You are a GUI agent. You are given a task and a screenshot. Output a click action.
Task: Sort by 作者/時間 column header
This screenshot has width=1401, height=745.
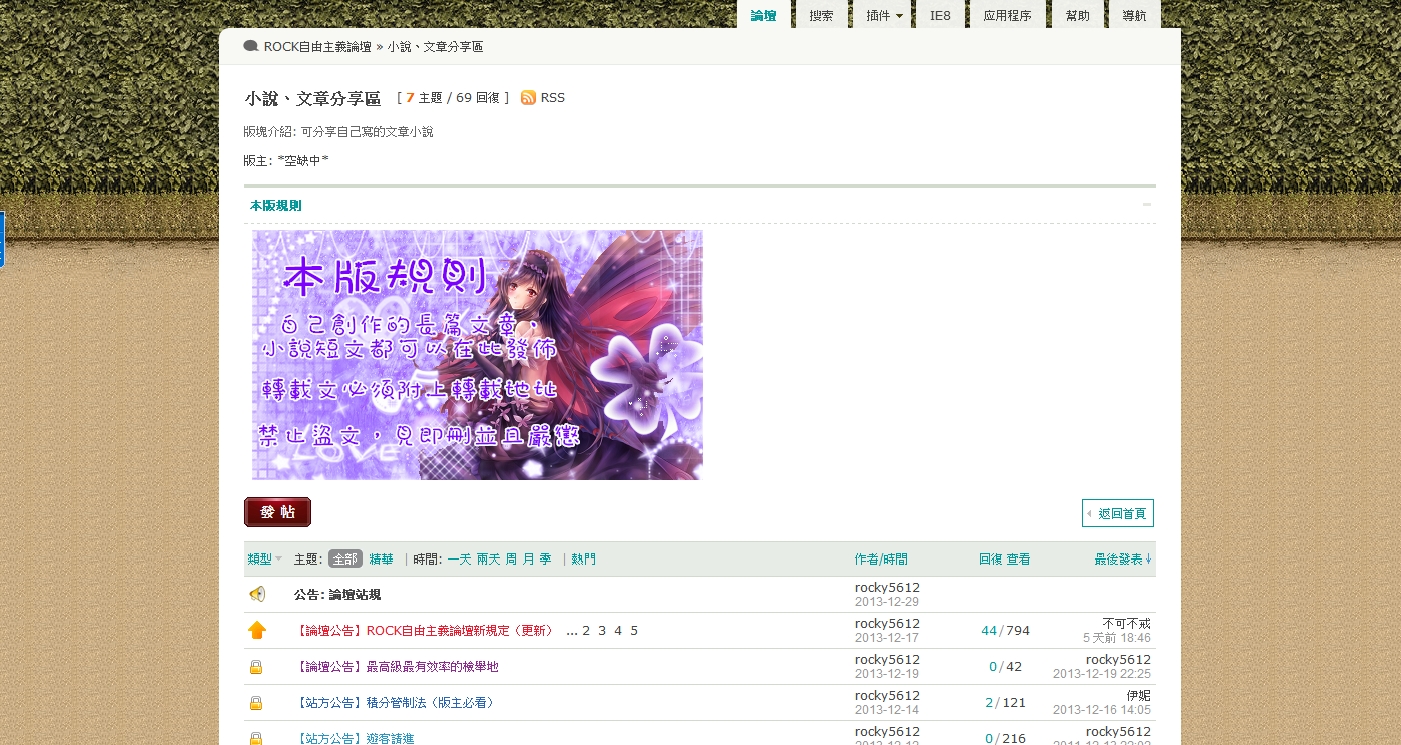pyautogui.click(x=881, y=559)
